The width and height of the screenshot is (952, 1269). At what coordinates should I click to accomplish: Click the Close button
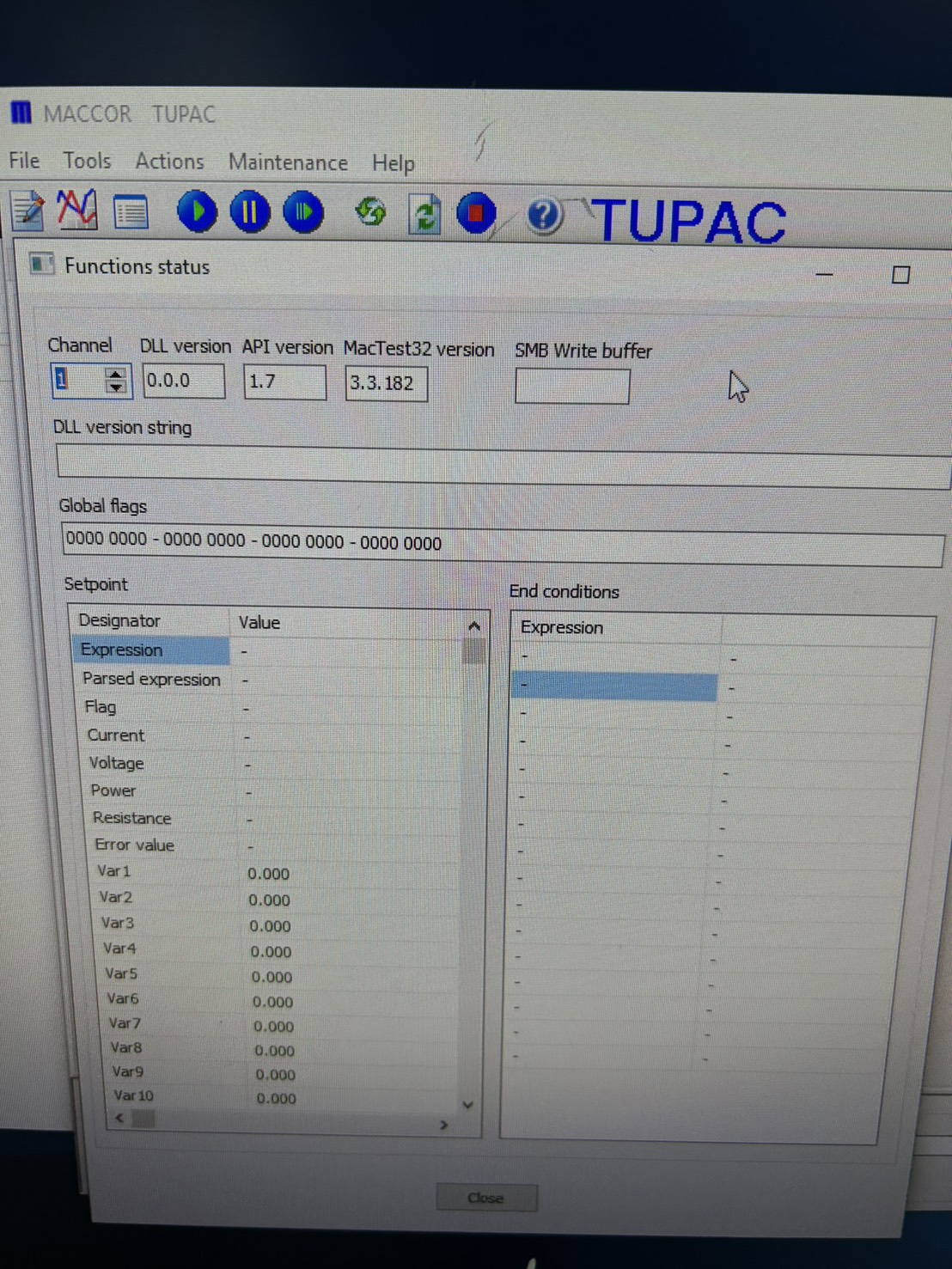[486, 1197]
